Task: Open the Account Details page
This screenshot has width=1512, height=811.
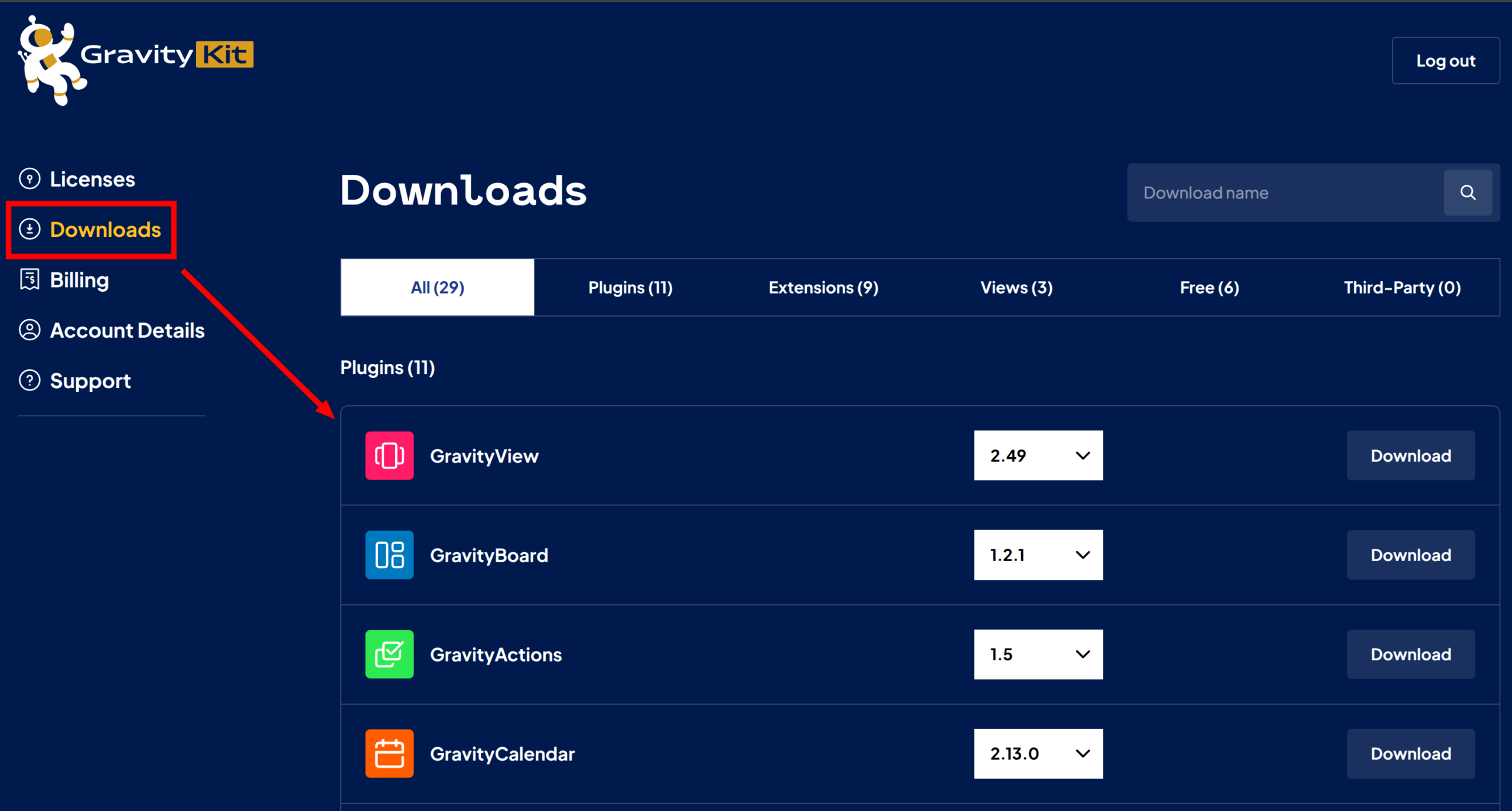Action: point(127,330)
